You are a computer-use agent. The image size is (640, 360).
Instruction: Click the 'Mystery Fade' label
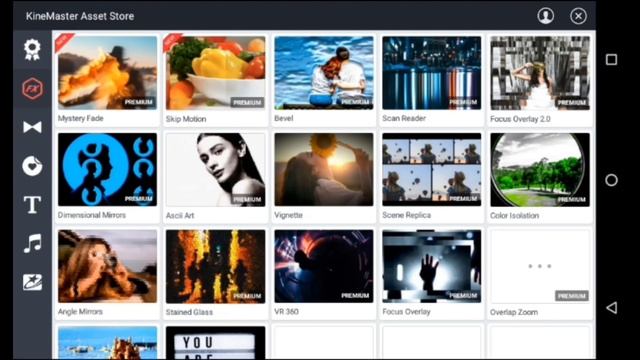click(x=80, y=118)
